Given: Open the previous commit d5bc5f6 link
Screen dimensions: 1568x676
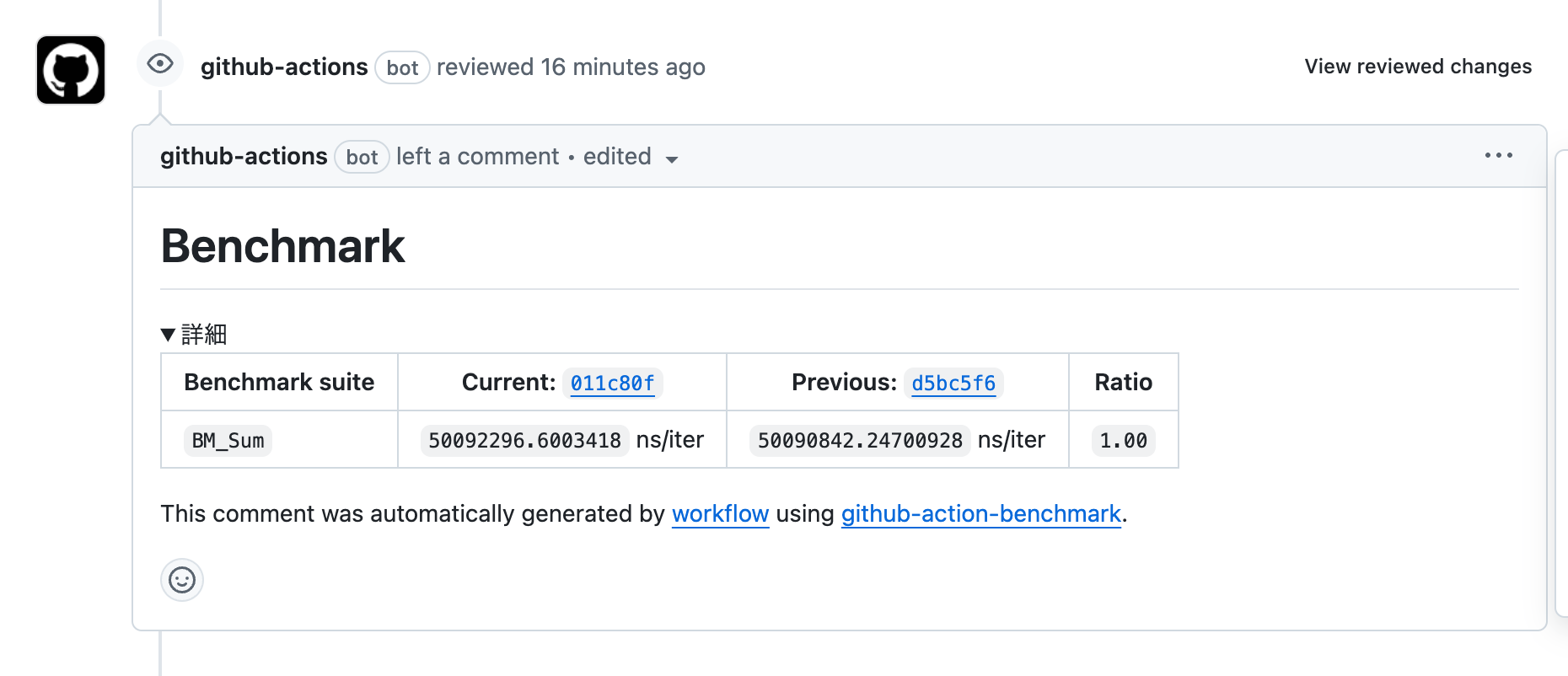Looking at the screenshot, I should click(953, 384).
